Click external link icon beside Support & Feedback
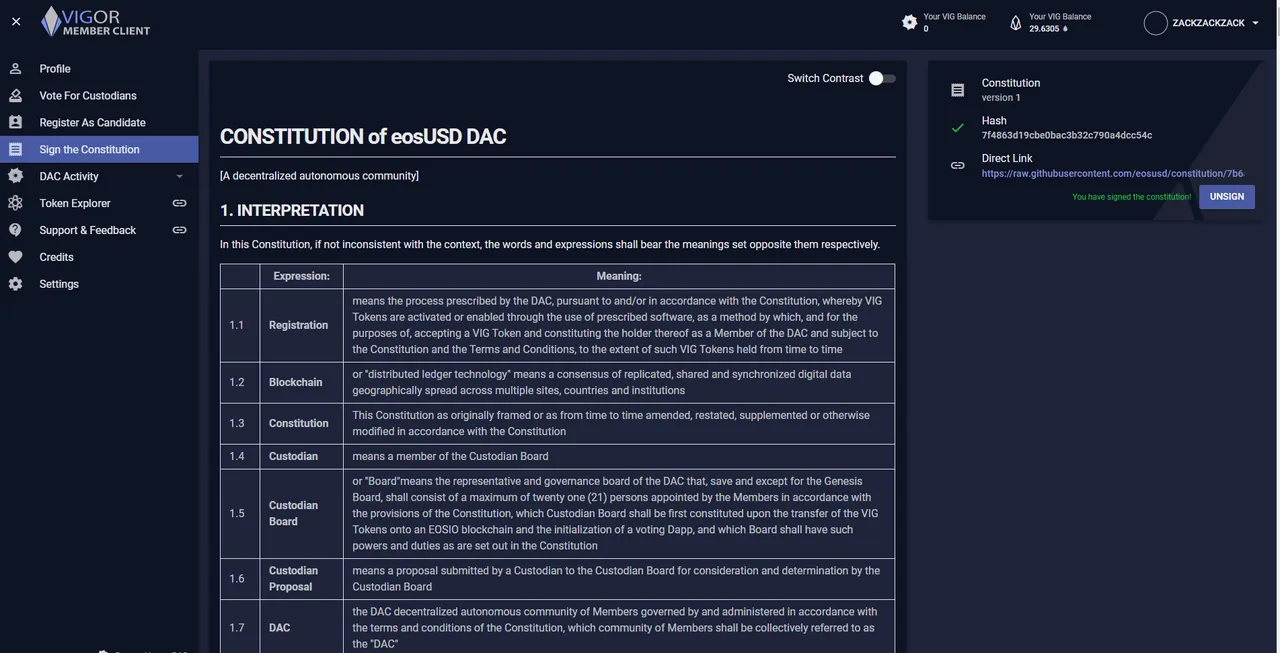The width and height of the screenshot is (1280, 653). click(x=179, y=230)
